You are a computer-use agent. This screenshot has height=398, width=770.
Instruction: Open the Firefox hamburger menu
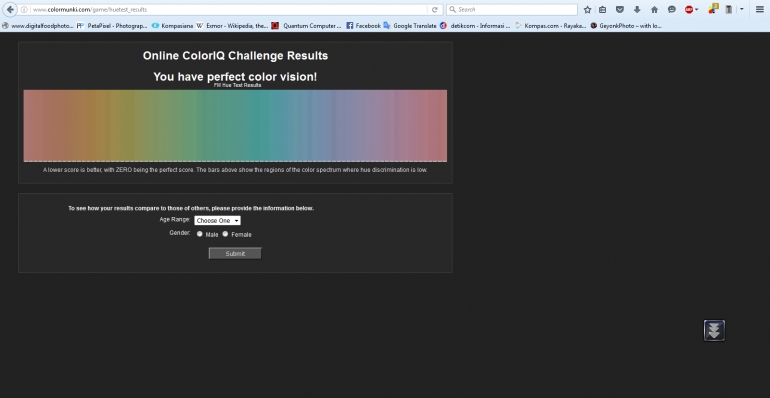(760, 9)
